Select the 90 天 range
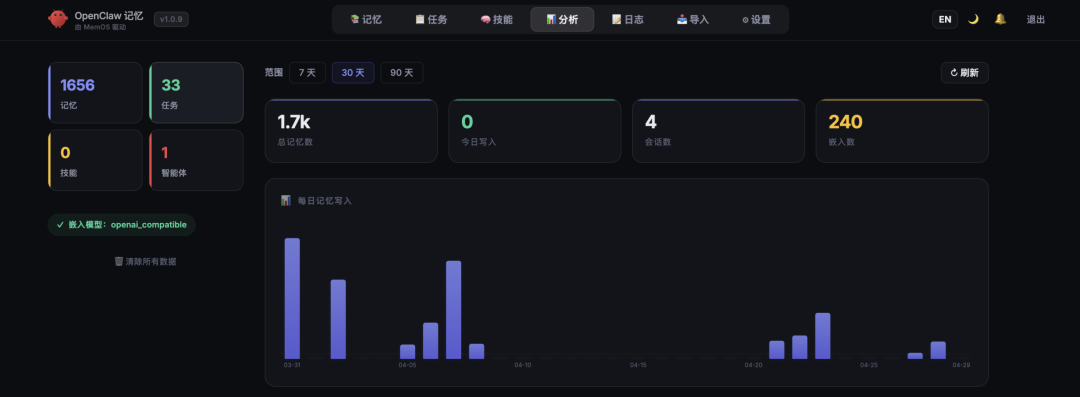This screenshot has width=1080, height=397. click(402, 72)
